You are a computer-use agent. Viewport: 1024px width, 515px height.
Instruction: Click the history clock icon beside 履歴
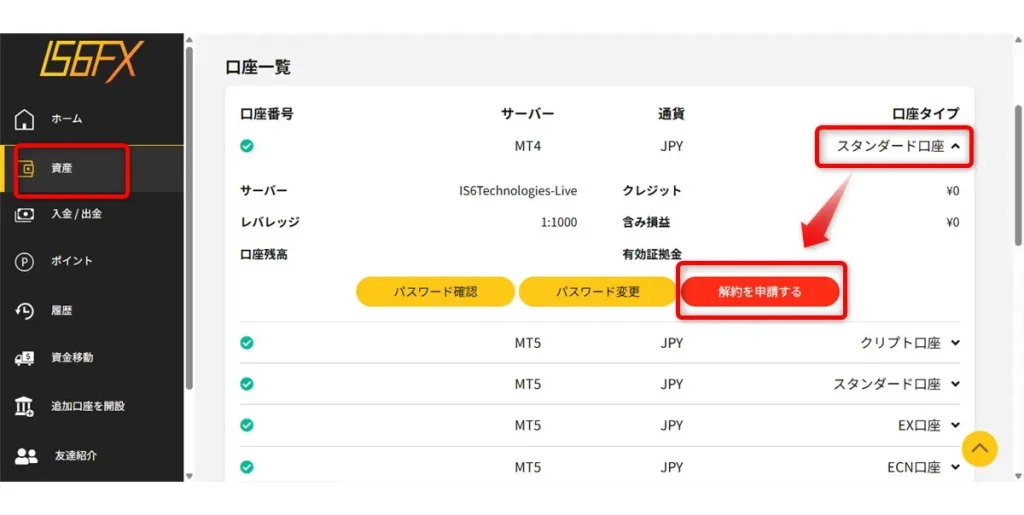coord(24,311)
